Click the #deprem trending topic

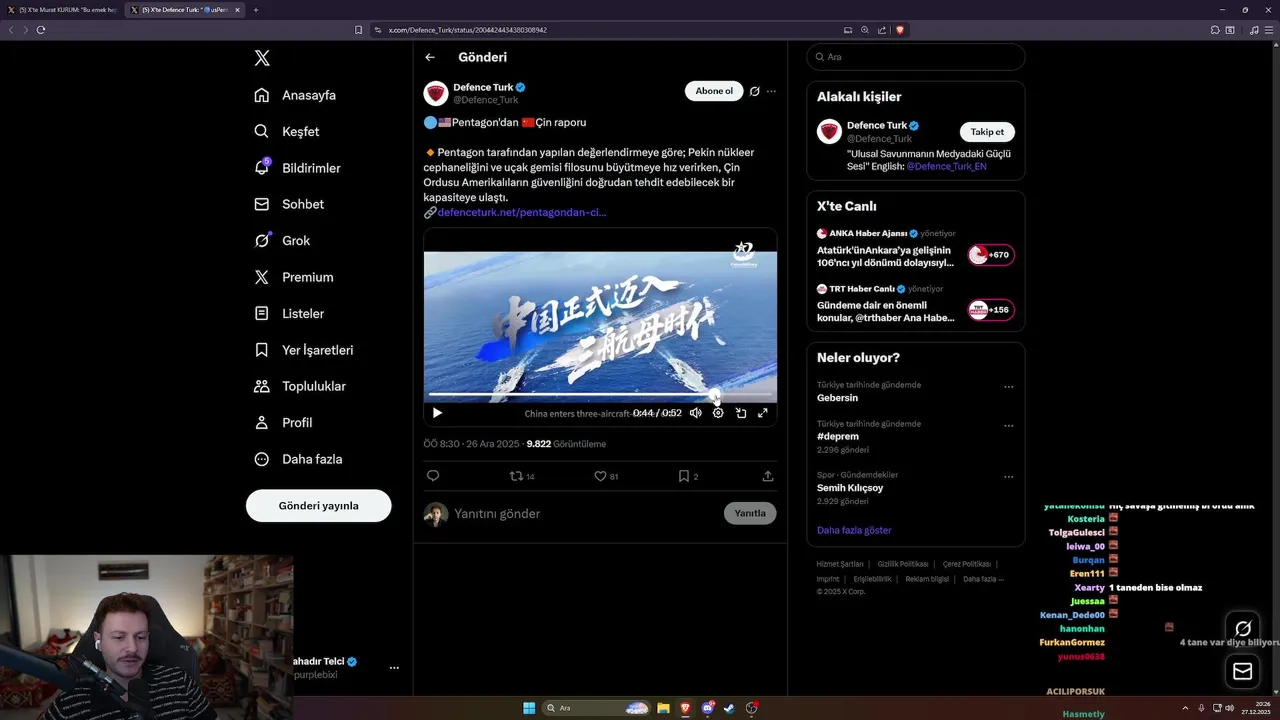838,437
